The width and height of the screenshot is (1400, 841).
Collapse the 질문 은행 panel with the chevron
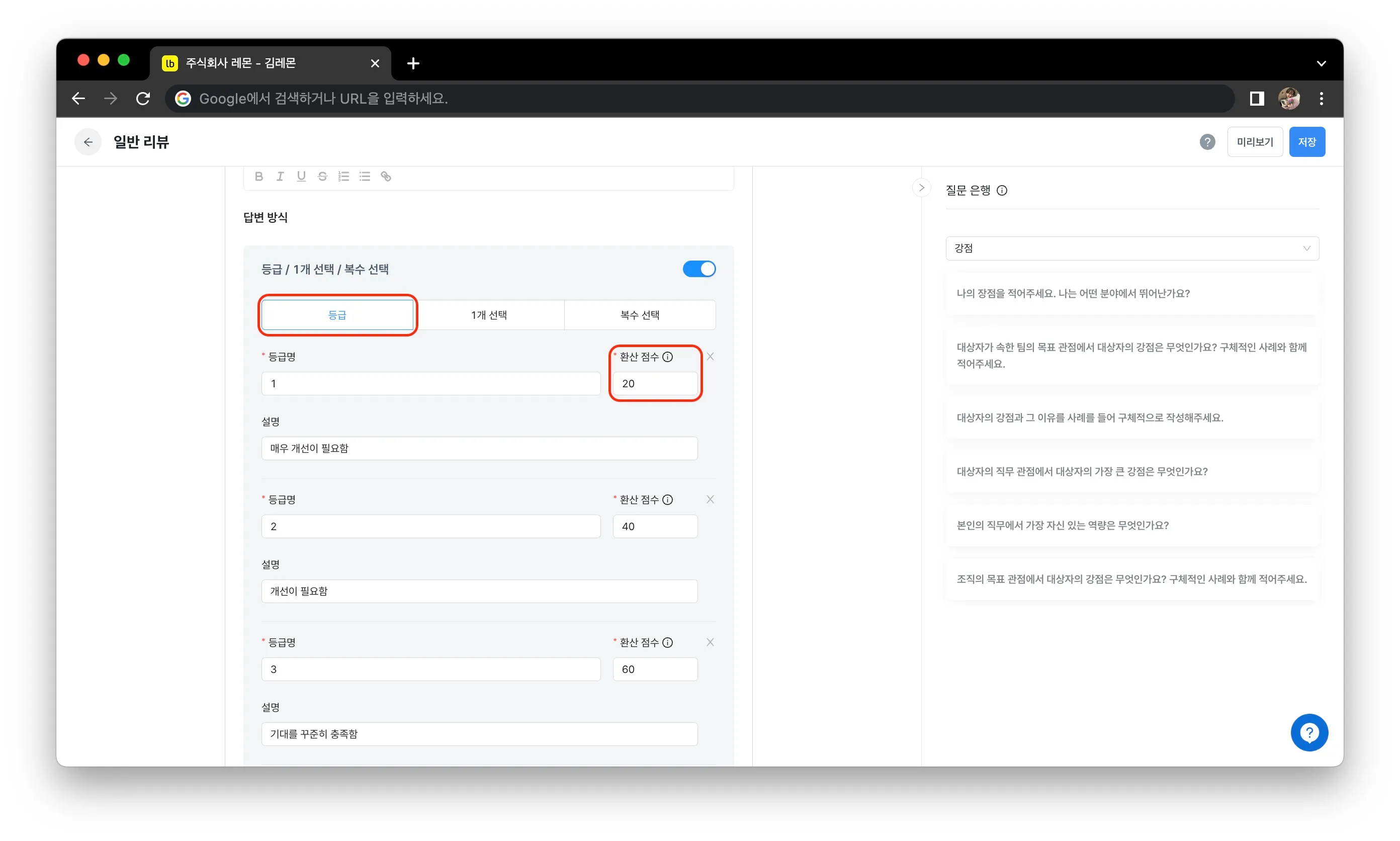pos(921,188)
